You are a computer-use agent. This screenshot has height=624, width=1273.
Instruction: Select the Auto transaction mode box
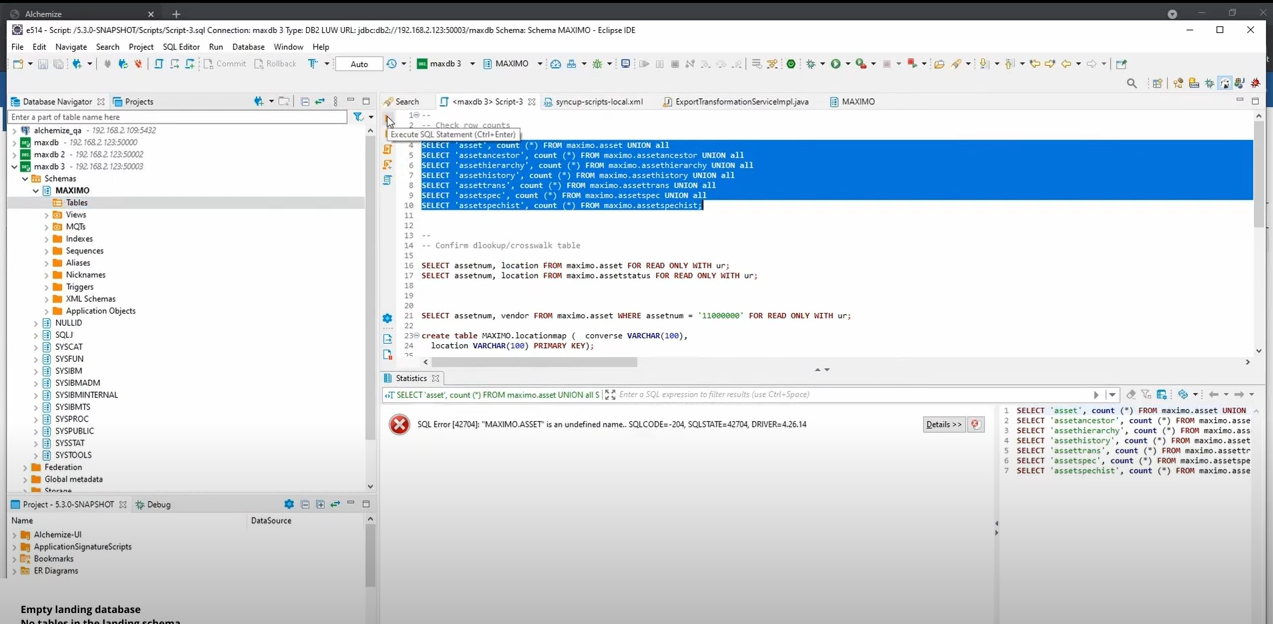[x=359, y=64]
